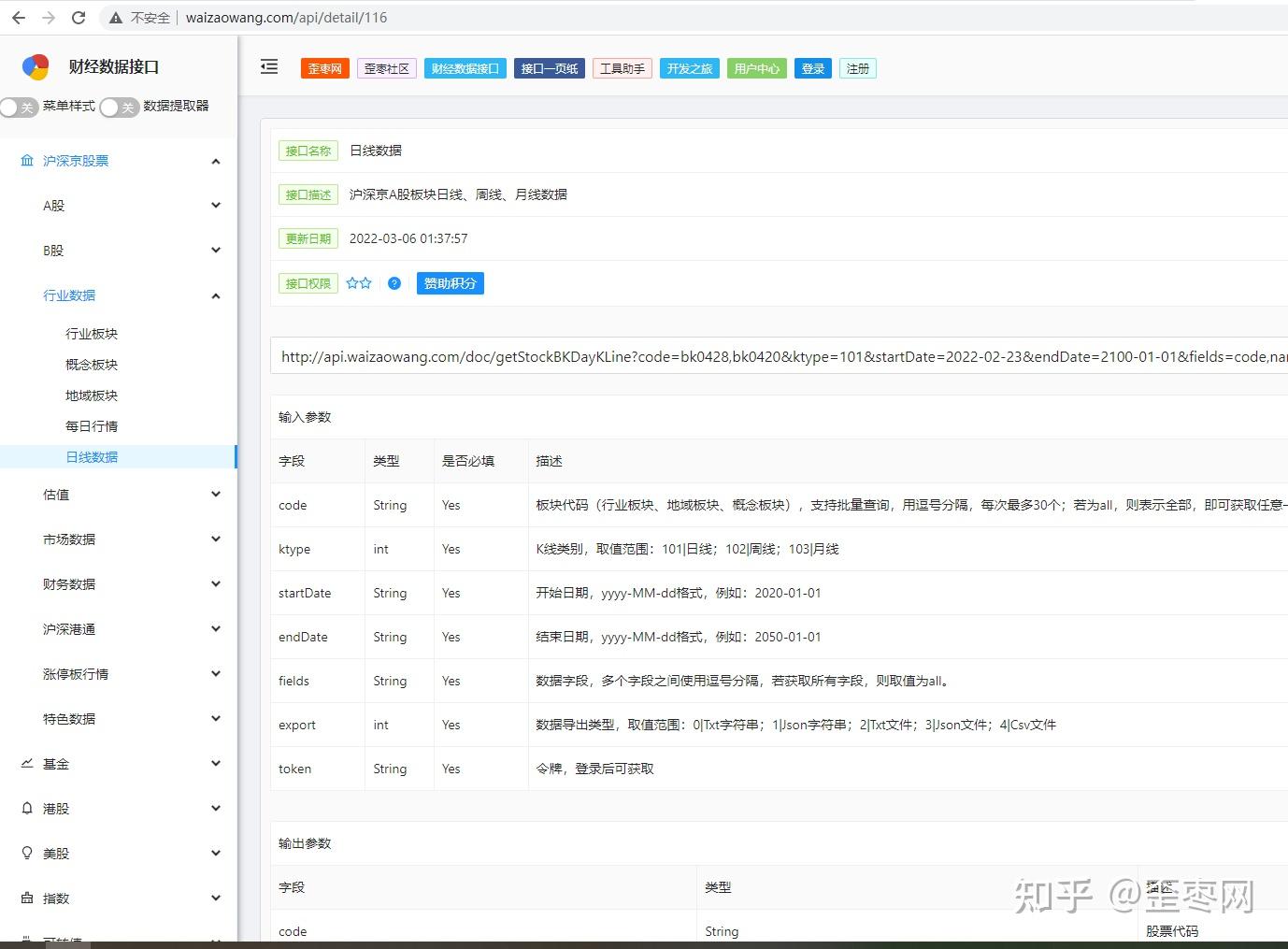
Task: Click the browser refresh icon in address bar
Action: point(79,17)
